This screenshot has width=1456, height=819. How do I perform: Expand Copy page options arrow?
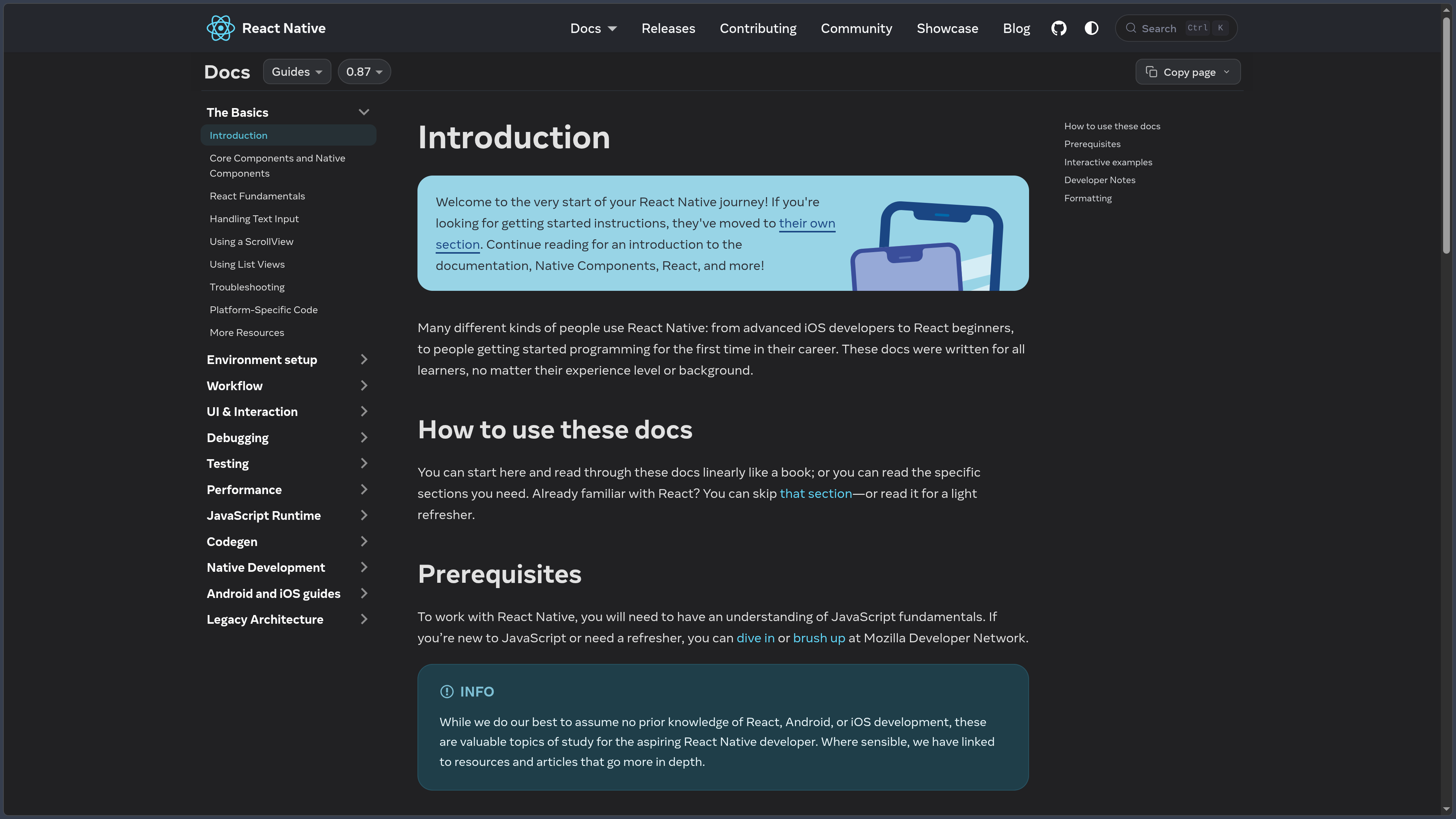pyautogui.click(x=1227, y=72)
